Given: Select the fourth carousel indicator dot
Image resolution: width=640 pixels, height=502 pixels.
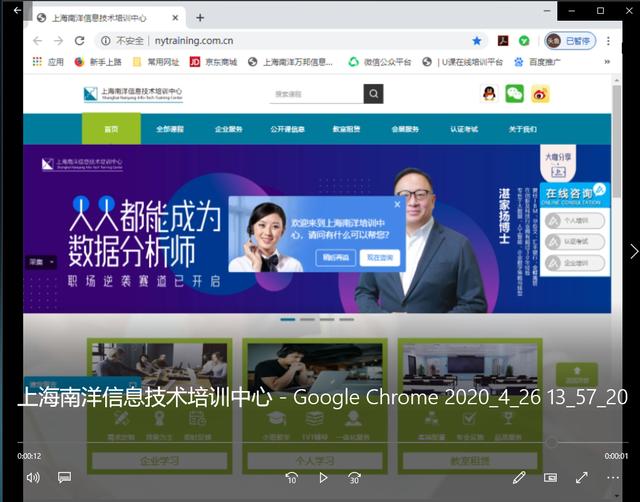Looking at the screenshot, I should [347, 320].
